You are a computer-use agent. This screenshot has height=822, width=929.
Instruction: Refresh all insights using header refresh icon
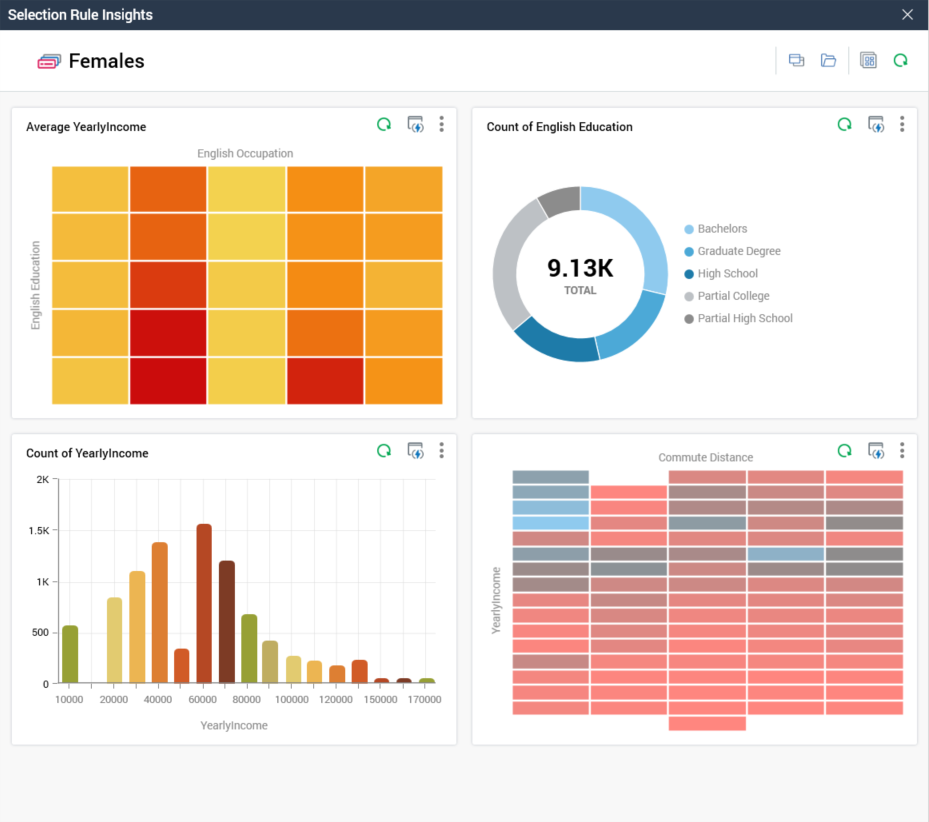(x=900, y=61)
